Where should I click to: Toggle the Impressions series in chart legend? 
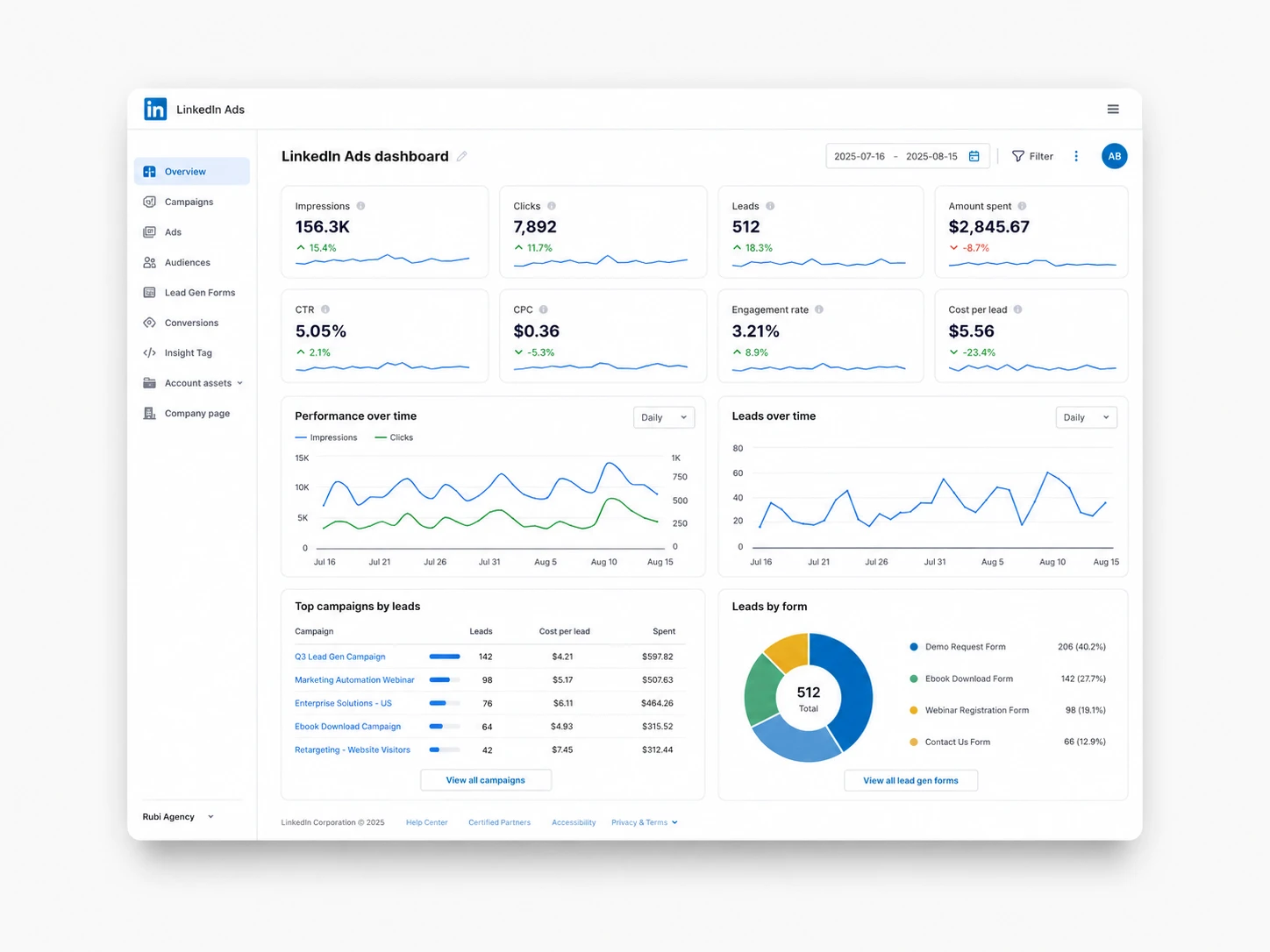click(326, 437)
